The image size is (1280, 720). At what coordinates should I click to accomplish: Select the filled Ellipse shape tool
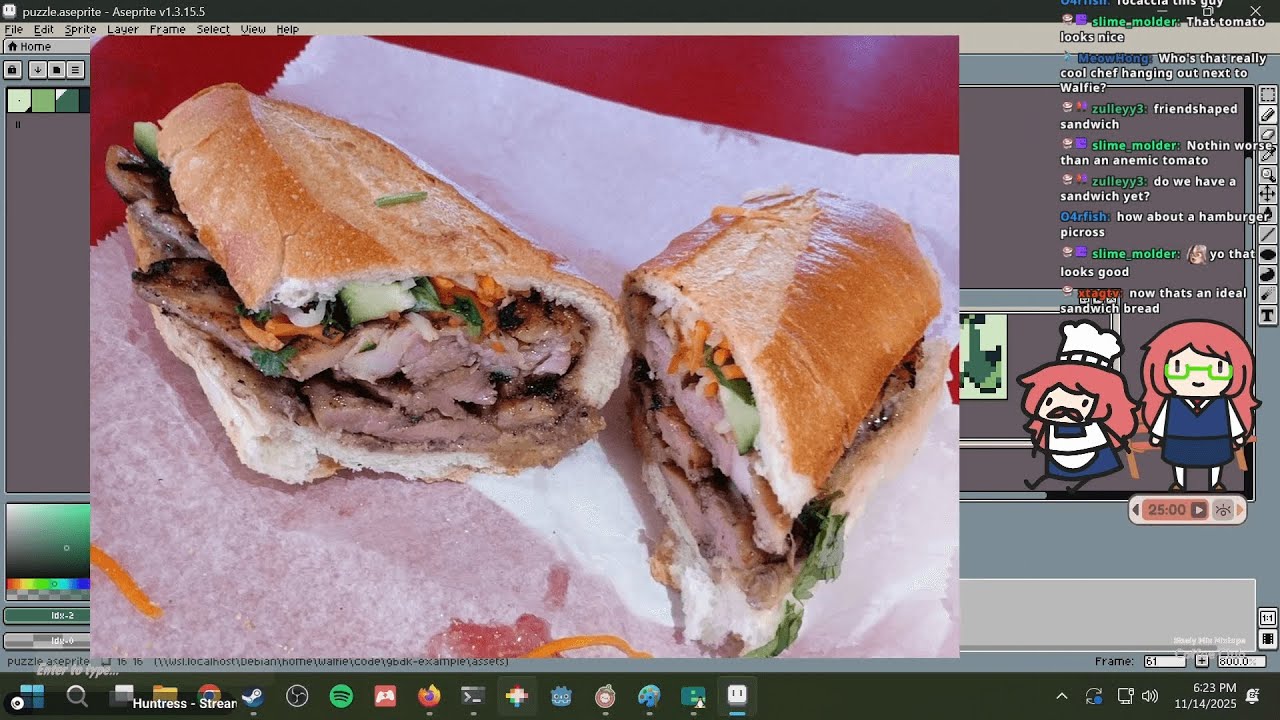point(1267,255)
